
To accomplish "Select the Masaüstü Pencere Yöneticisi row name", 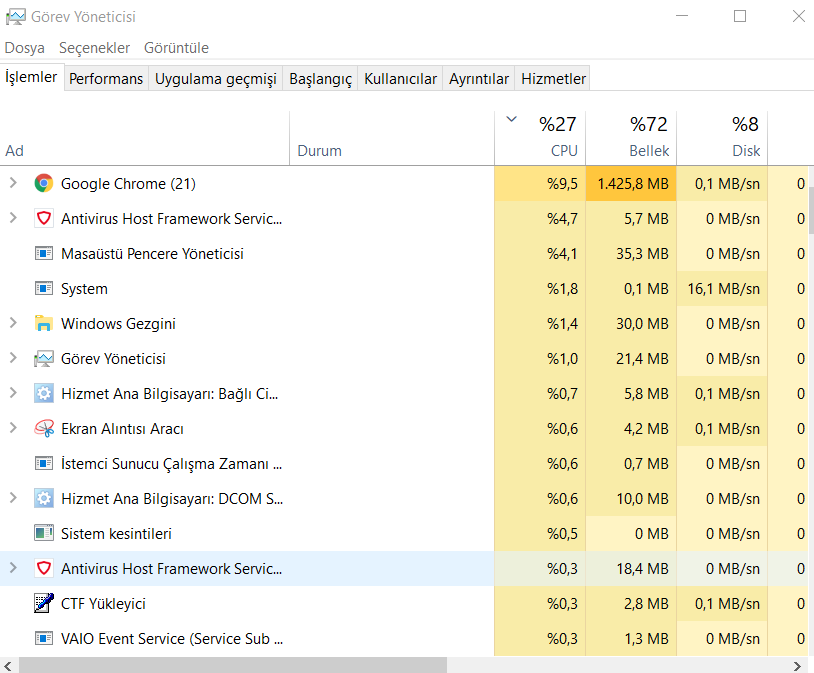I will [152, 253].
